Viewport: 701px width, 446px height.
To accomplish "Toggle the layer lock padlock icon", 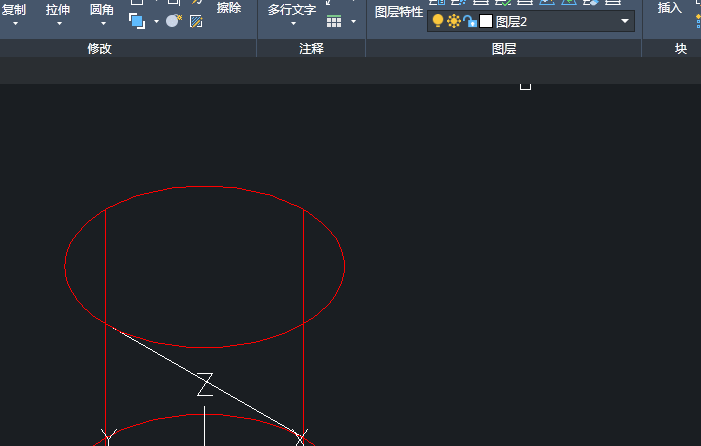I will (470, 21).
